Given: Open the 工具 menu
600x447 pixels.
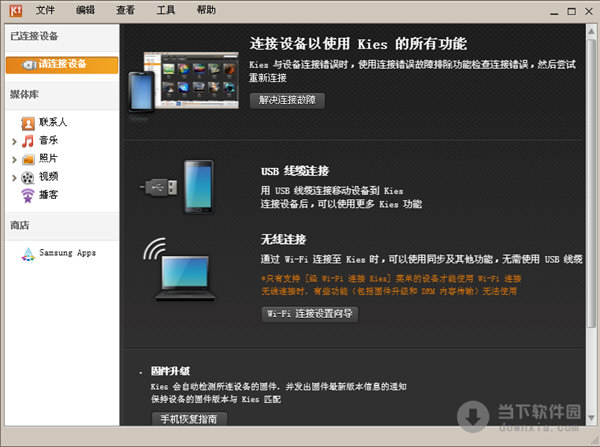Looking at the screenshot, I should (166, 10).
